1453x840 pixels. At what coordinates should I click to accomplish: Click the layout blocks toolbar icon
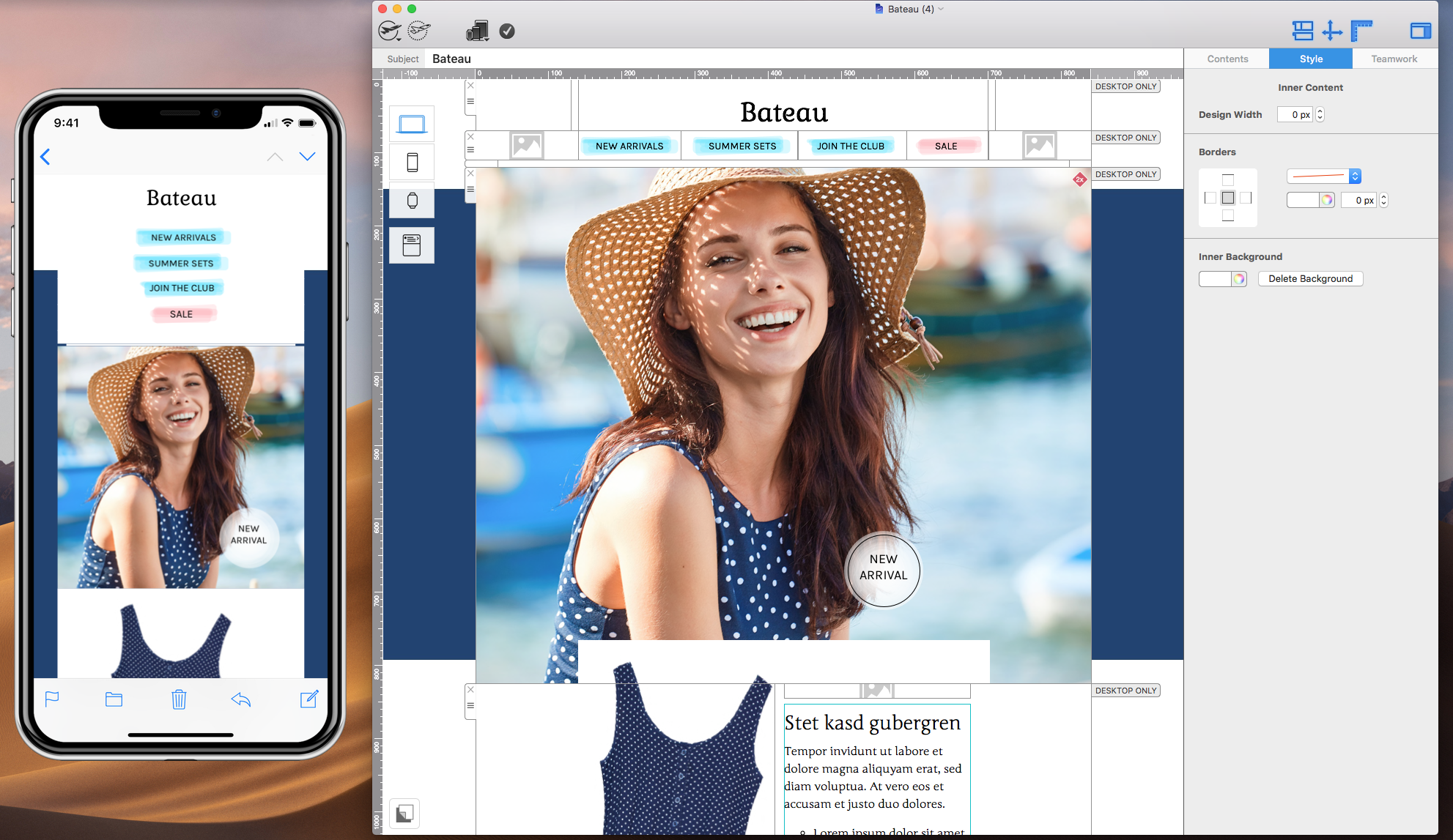point(1302,31)
